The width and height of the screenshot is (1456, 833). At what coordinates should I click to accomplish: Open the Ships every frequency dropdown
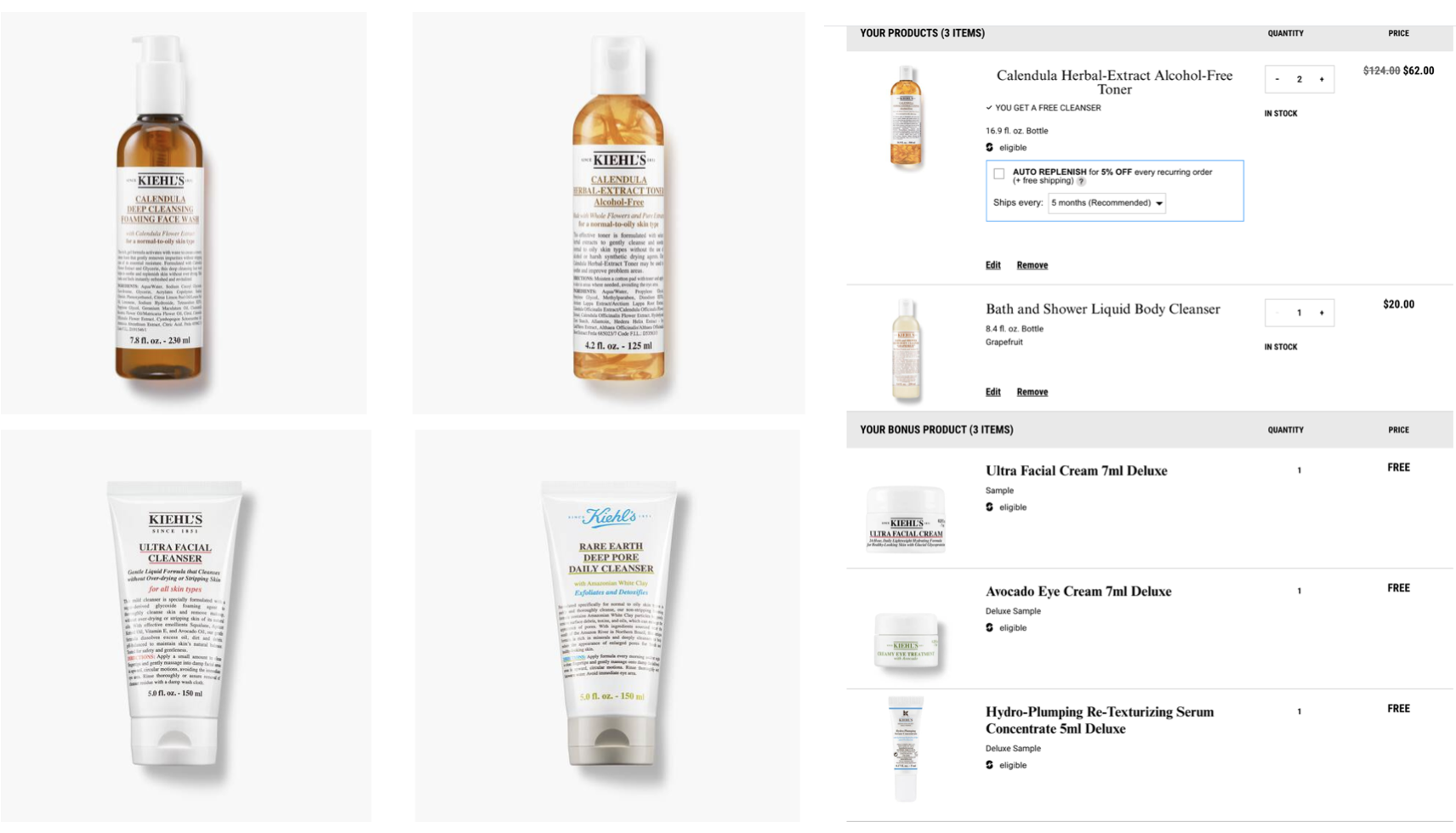coord(1106,203)
